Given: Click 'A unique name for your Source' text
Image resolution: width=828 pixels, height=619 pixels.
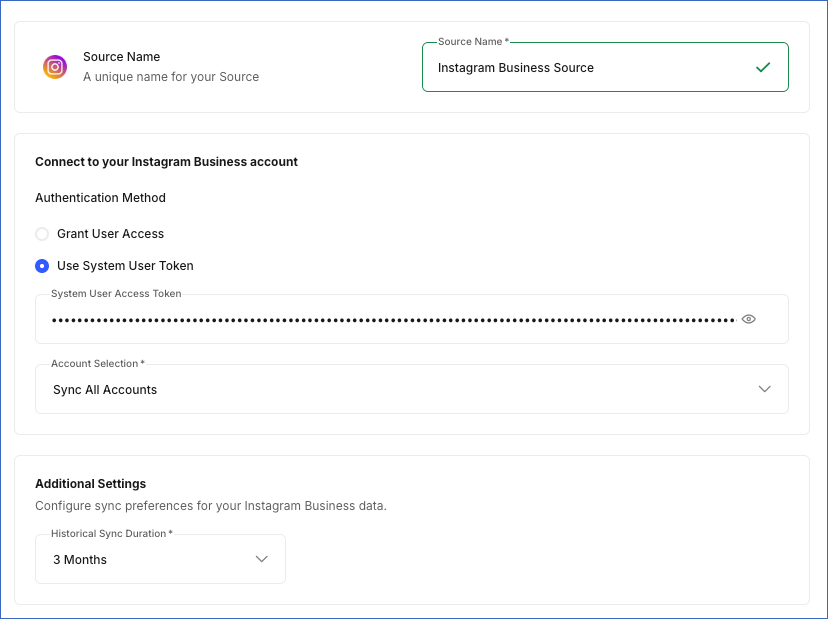Looking at the screenshot, I should (171, 77).
